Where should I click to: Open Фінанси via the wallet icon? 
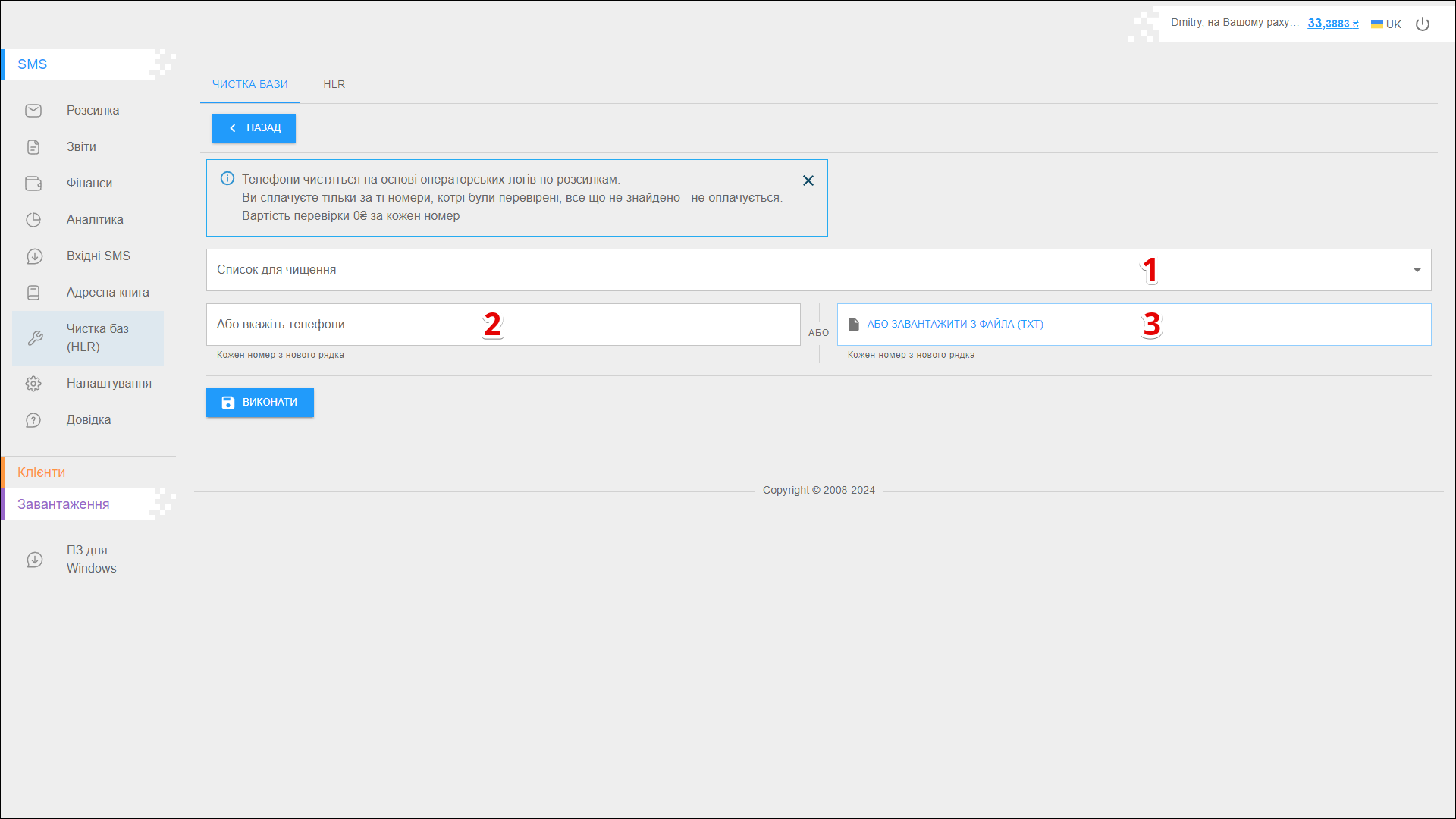pyautogui.click(x=33, y=184)
